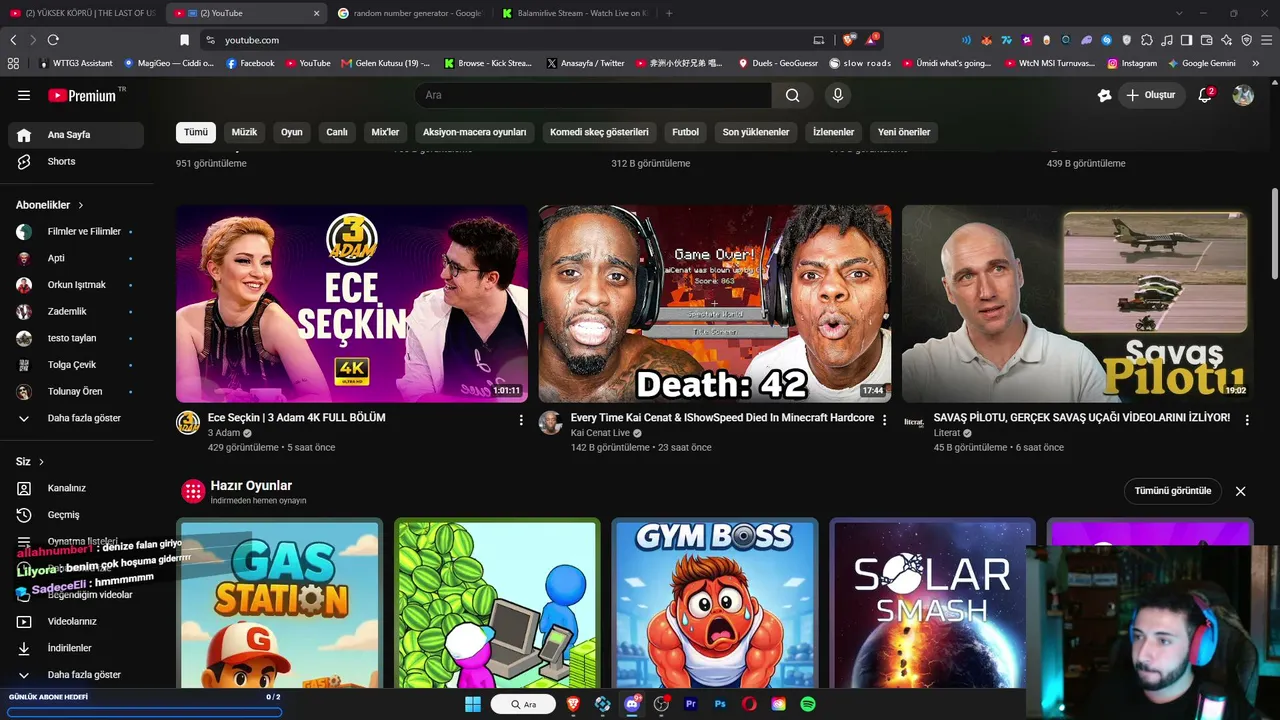This screenshot has height=720, width=1280.
Task: Click the search magnifier button
Action: [792, 95]
